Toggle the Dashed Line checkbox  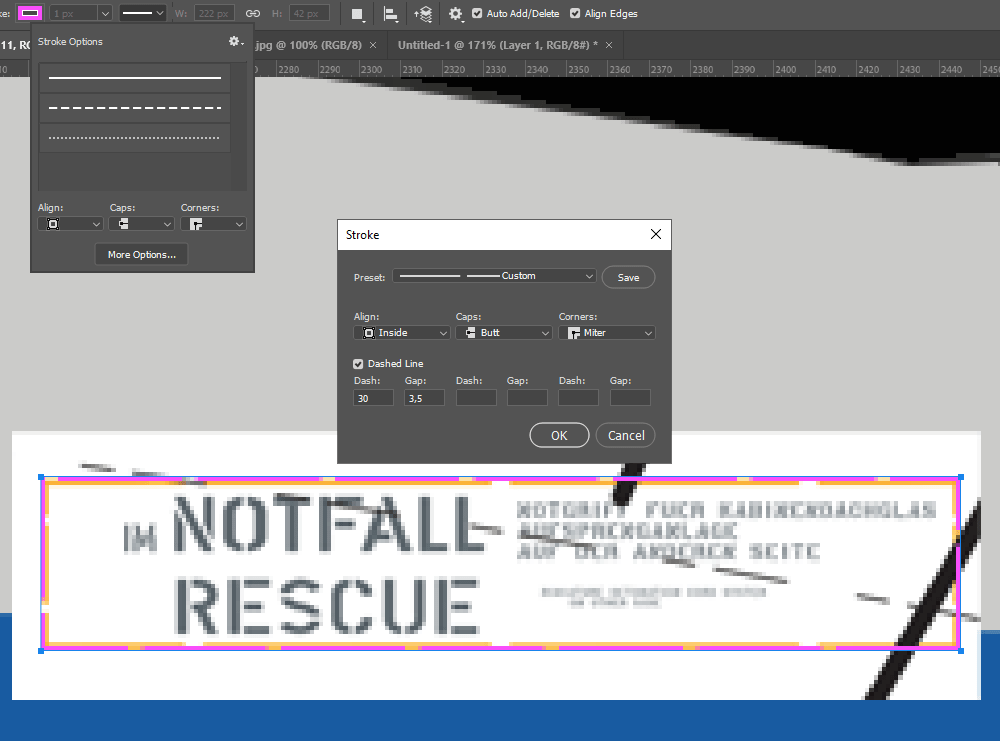(x=357, y=363)
